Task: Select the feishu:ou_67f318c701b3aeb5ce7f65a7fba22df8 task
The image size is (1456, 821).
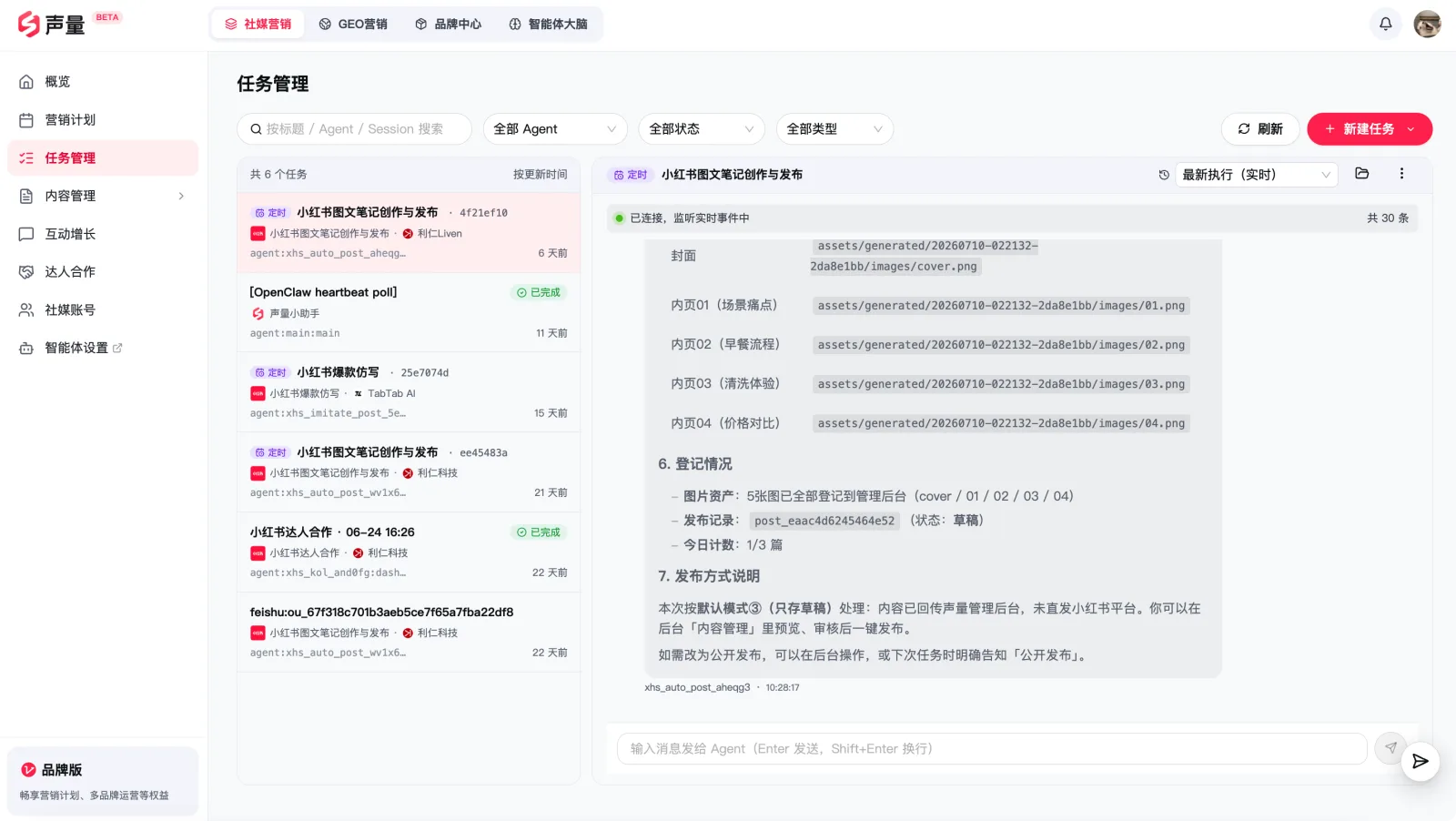Action: coord(409,633)
